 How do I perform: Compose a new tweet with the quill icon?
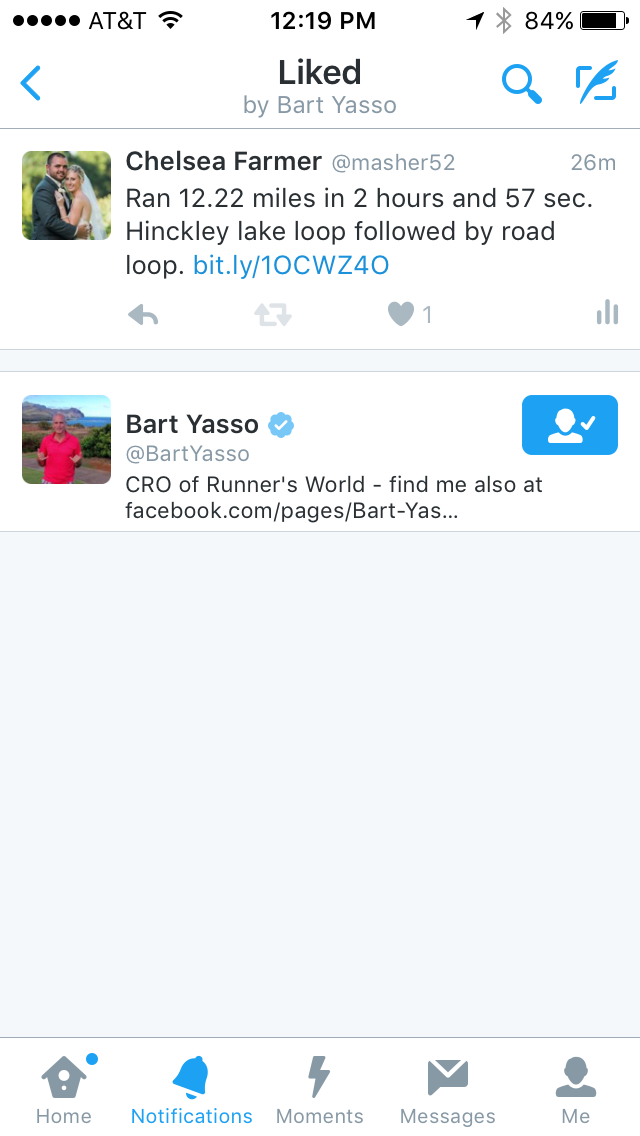coord(597,82)
